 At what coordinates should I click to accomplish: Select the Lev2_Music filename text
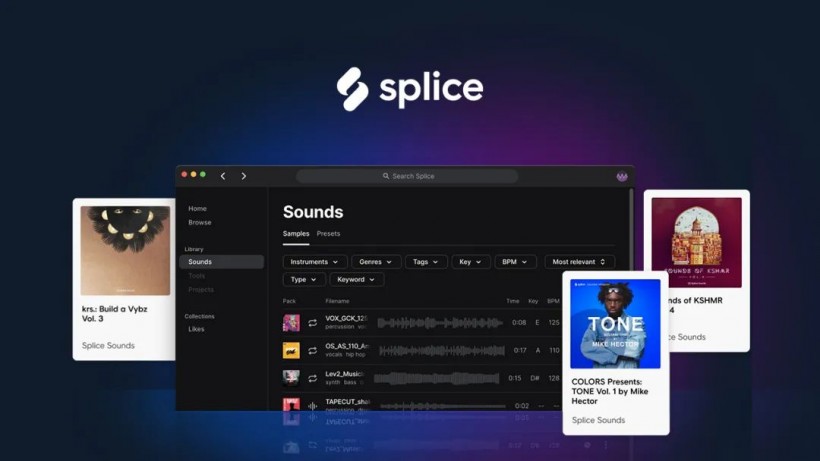(344, 374)
